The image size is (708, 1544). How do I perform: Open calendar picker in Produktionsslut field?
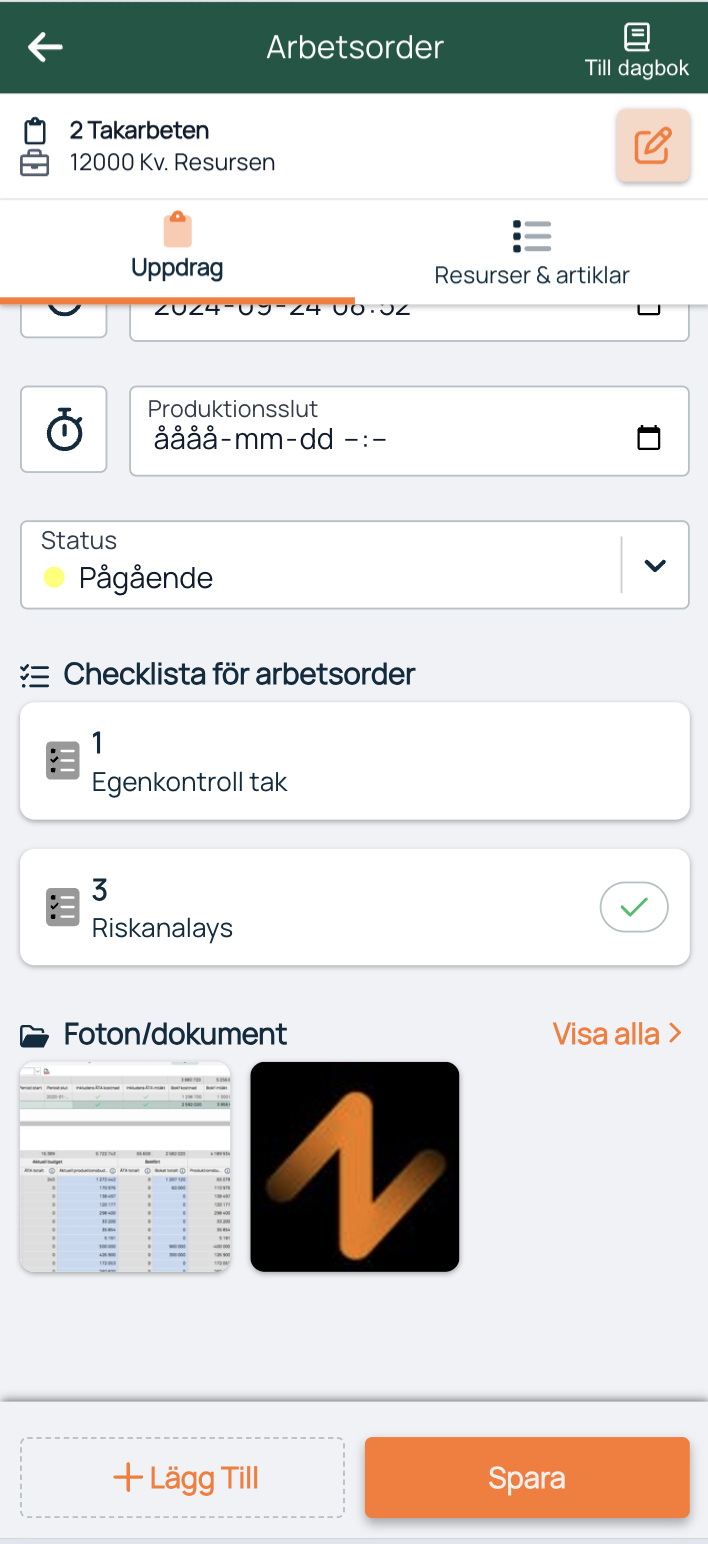point(649,437)
